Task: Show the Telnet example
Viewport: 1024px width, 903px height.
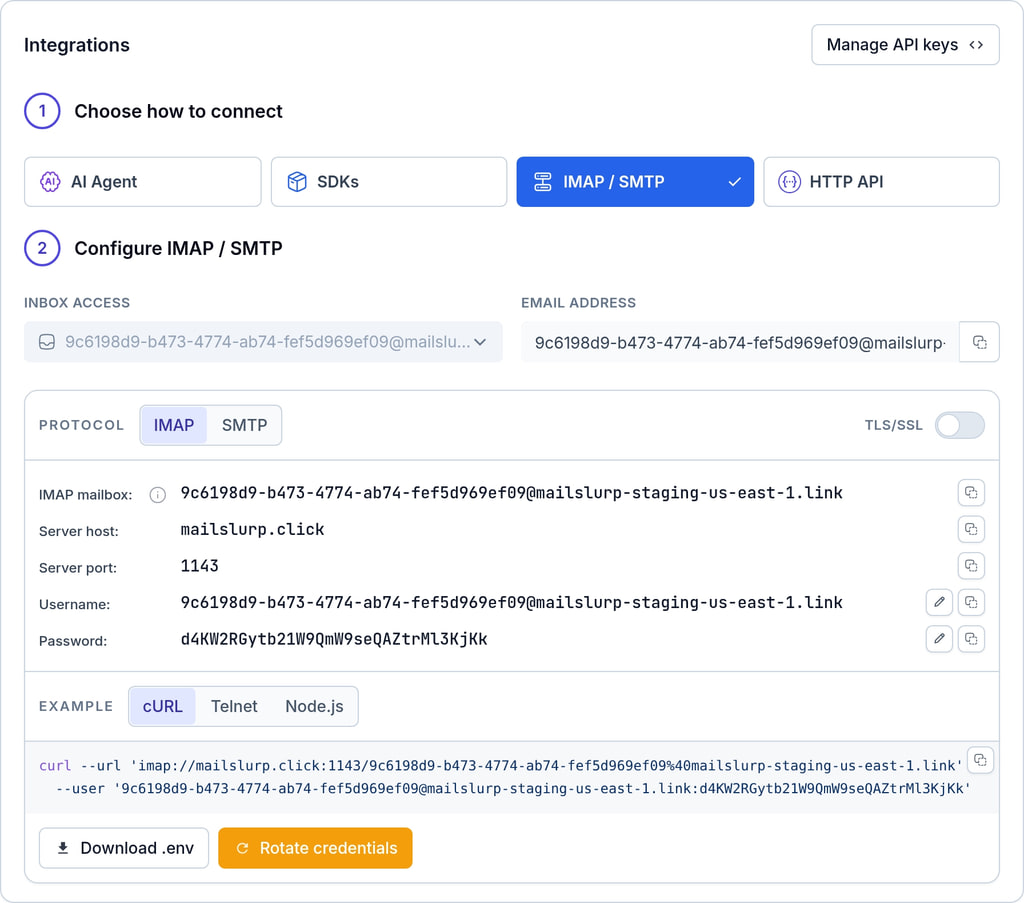Action: tap(234, 706)
